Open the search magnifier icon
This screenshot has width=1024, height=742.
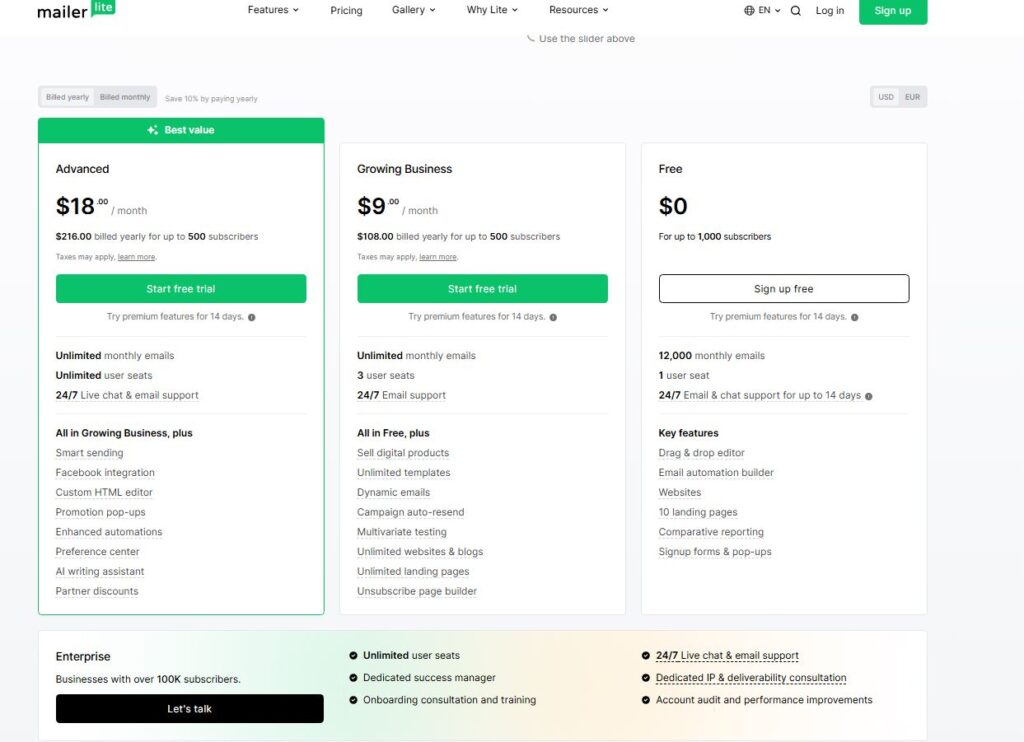[795, 10]
